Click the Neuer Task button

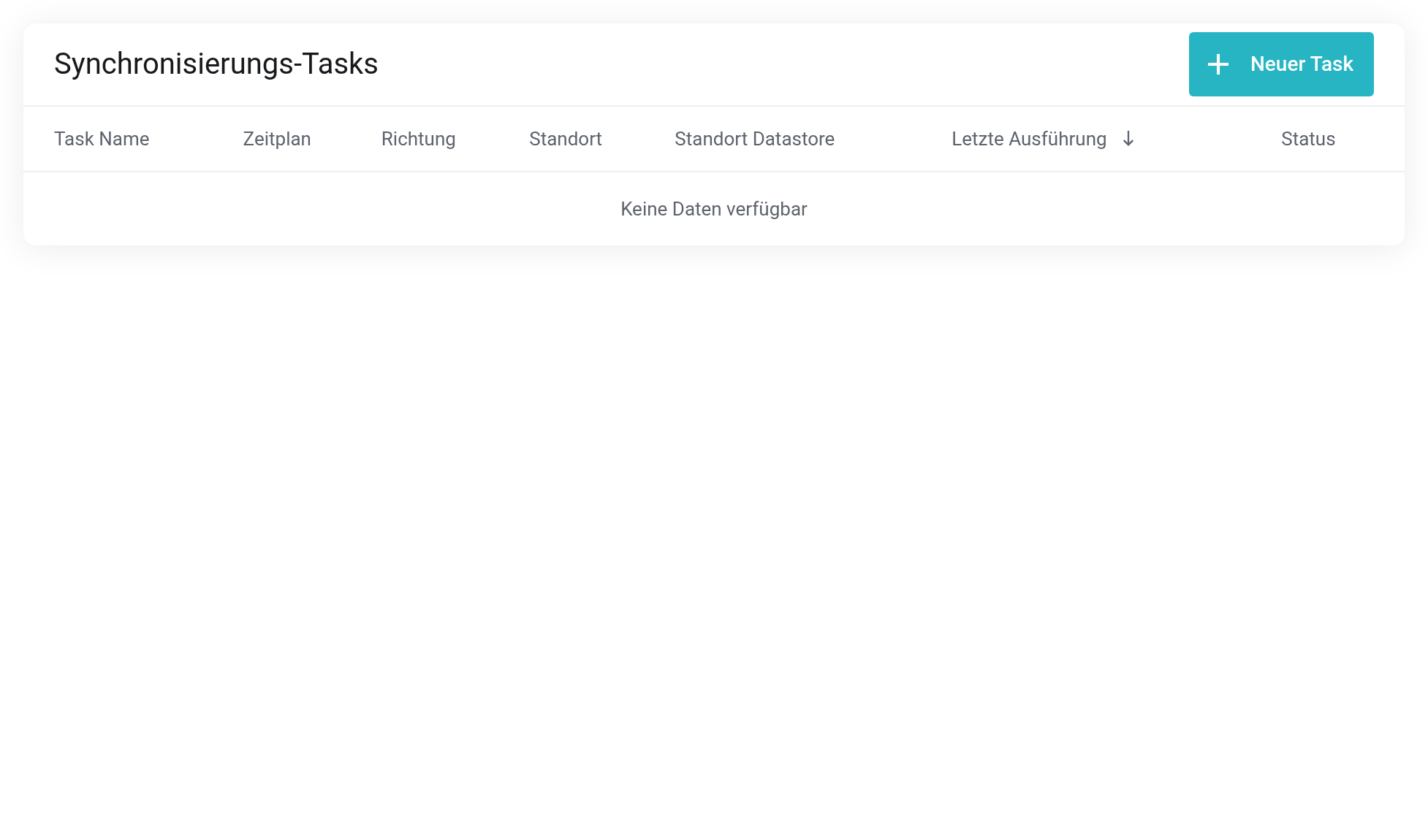coord(1280,64)
